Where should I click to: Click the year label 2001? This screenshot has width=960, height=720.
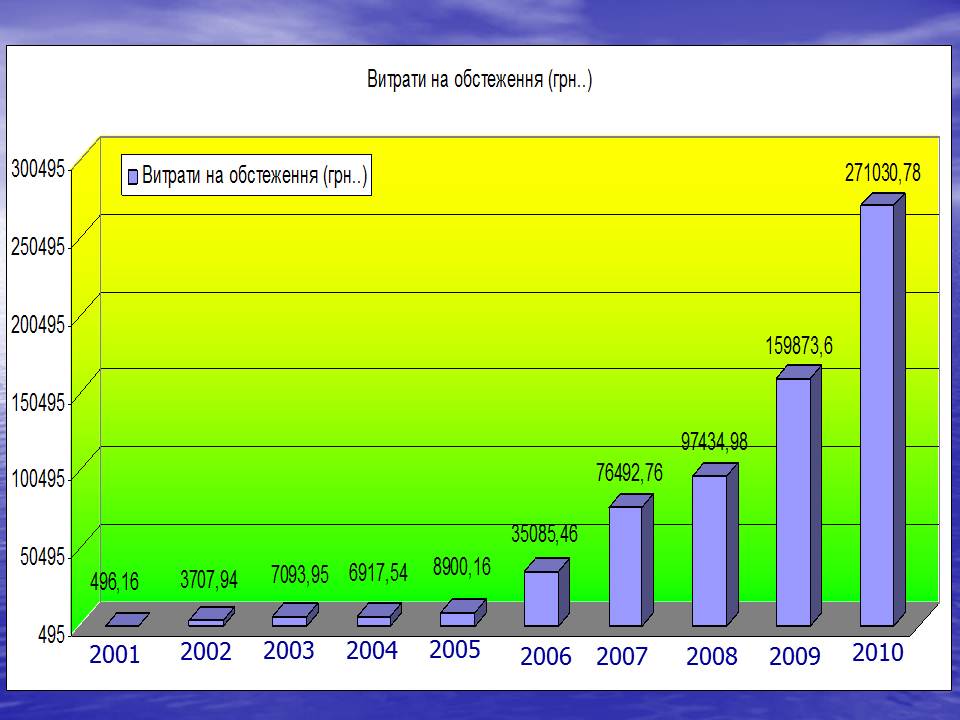pyautogui.click(x=115, y=657)
